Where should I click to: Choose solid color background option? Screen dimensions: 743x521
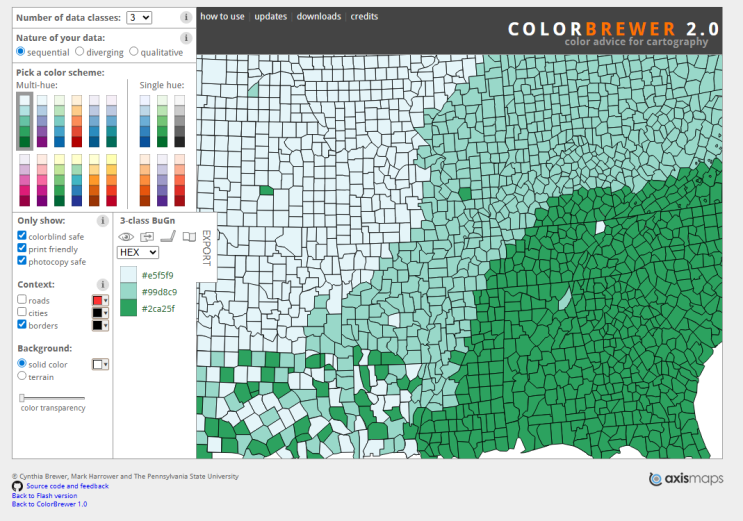(22, 363)
